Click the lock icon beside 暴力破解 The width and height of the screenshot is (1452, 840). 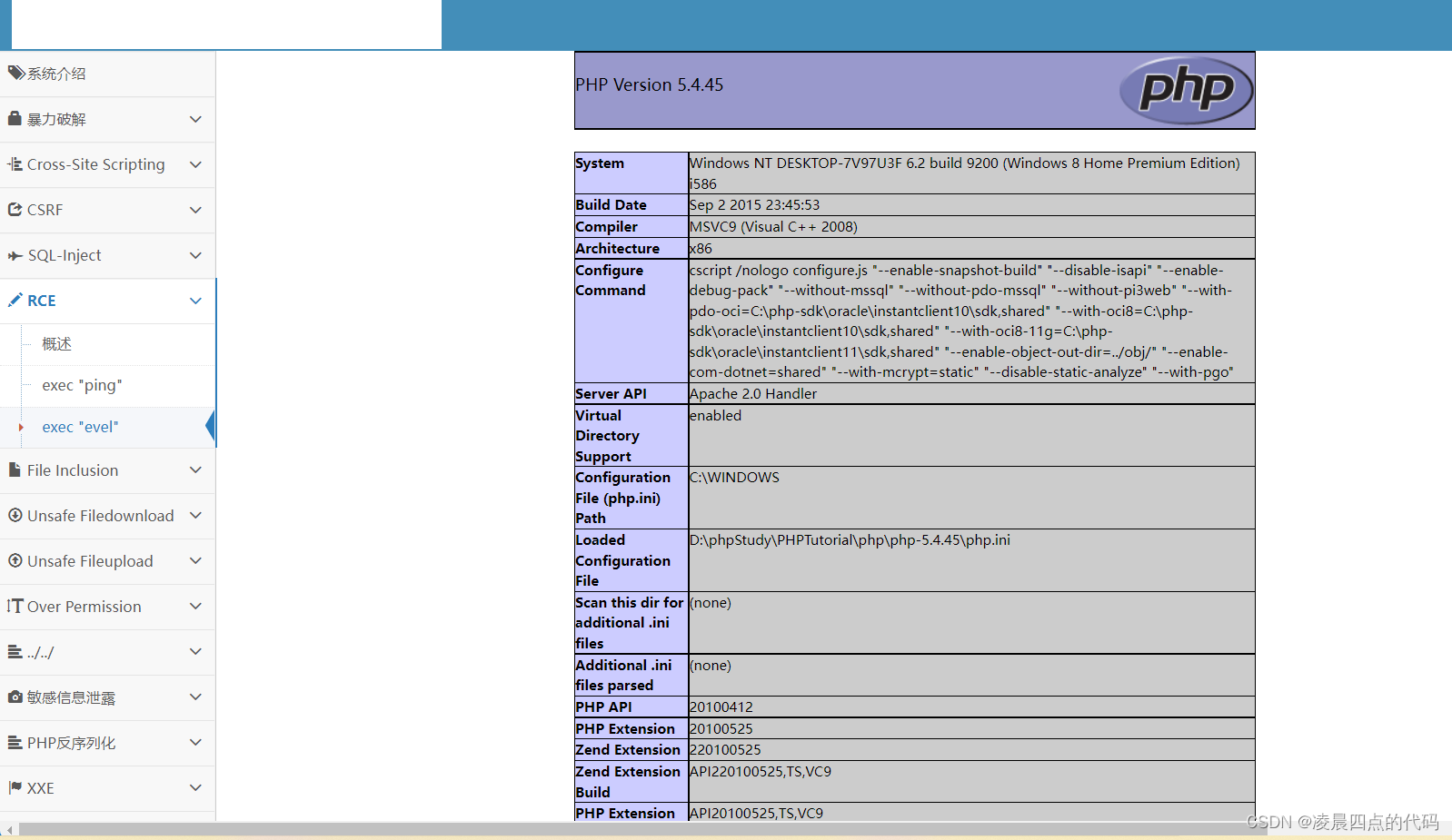tap(15, 118)
